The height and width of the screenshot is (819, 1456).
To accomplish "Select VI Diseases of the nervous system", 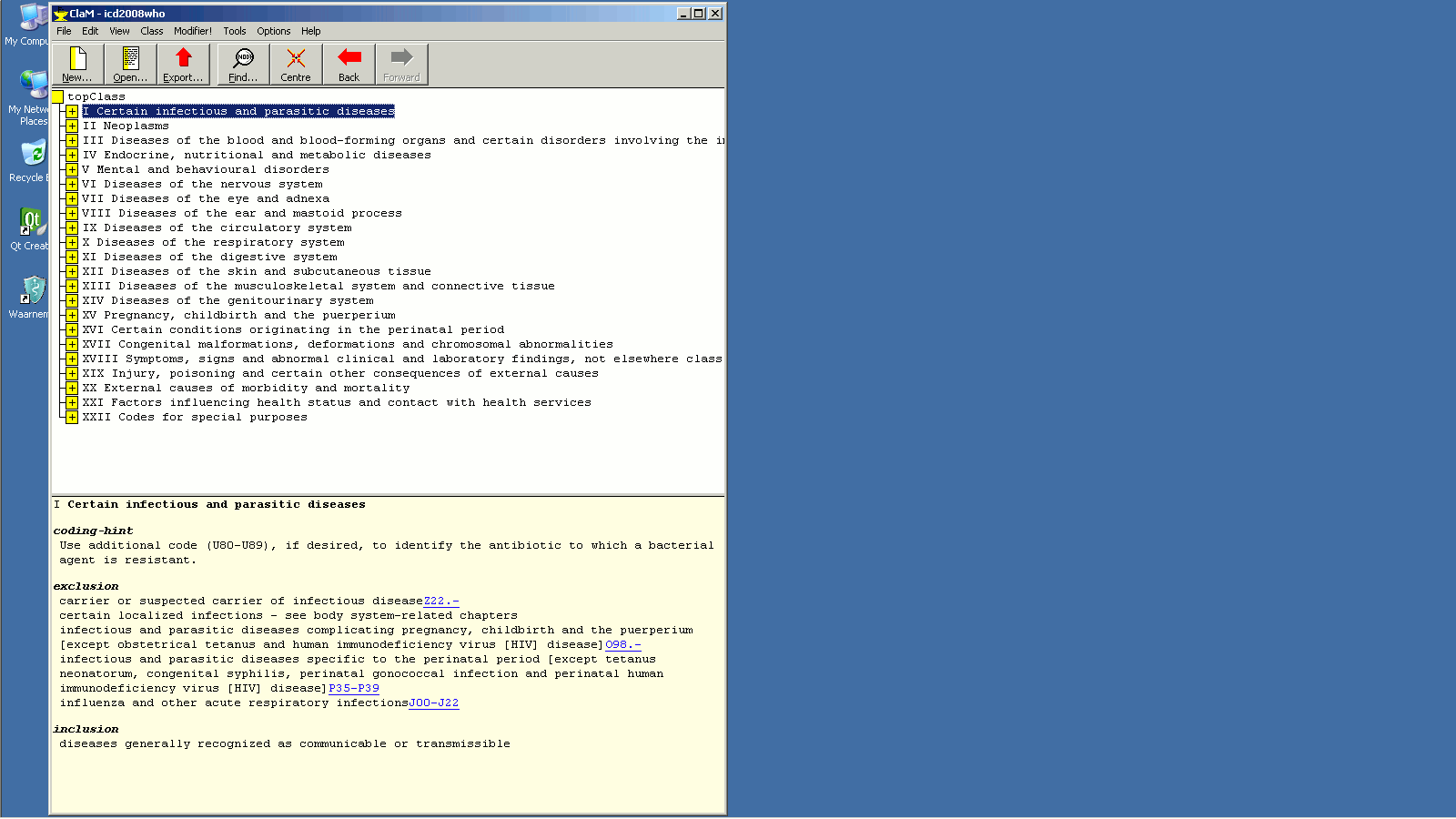I will [202, 185].
